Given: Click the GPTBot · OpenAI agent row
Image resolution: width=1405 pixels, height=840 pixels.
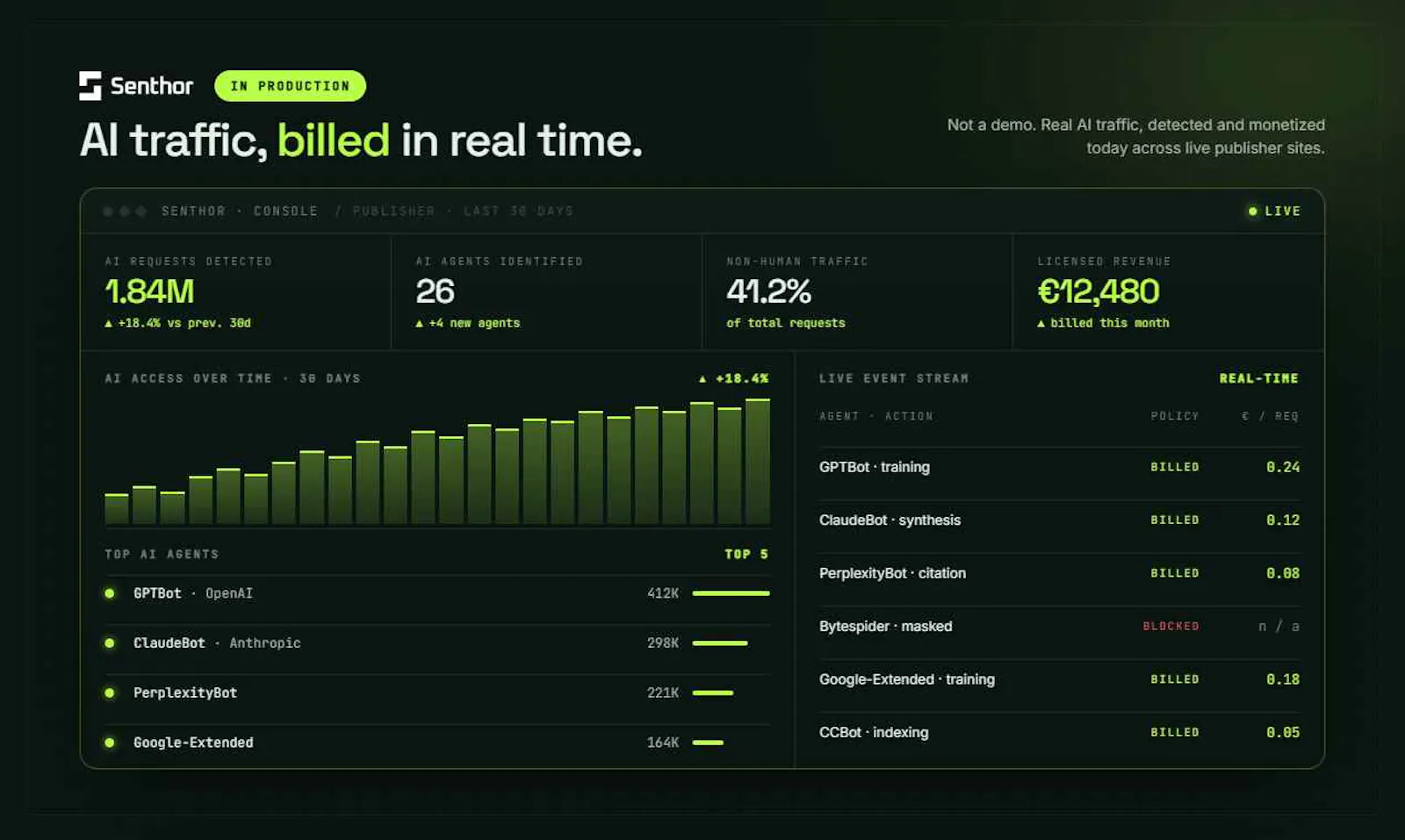Looking at the screenshot, I should coord(437,593).
